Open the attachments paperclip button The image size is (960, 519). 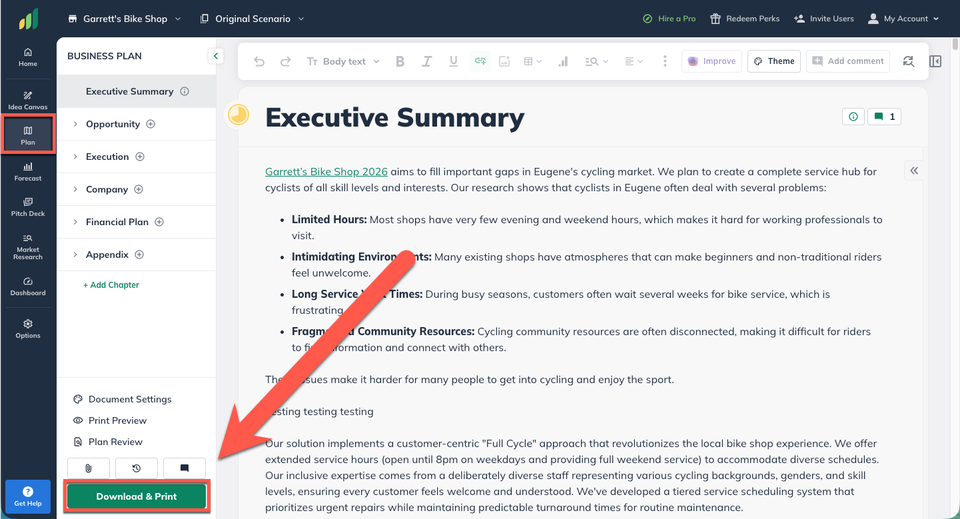click(x=88, y=468)
